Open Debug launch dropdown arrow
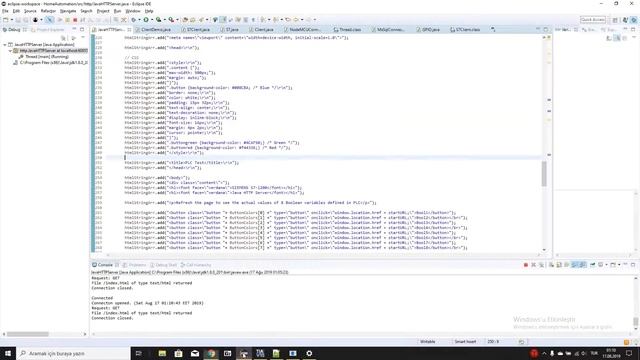The width and height of the screenshot is (640, 360). click(x=139, y=20)
